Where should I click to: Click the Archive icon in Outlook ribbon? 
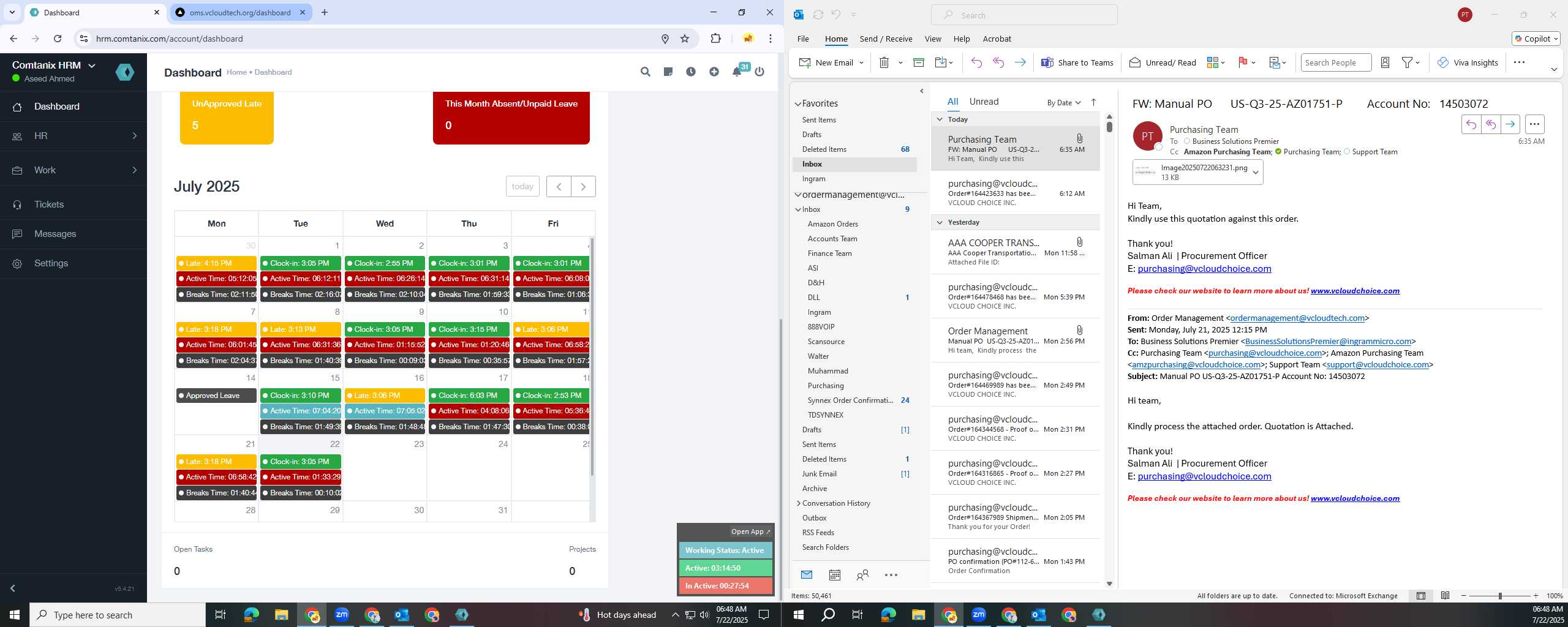click(x=918, y=62)
